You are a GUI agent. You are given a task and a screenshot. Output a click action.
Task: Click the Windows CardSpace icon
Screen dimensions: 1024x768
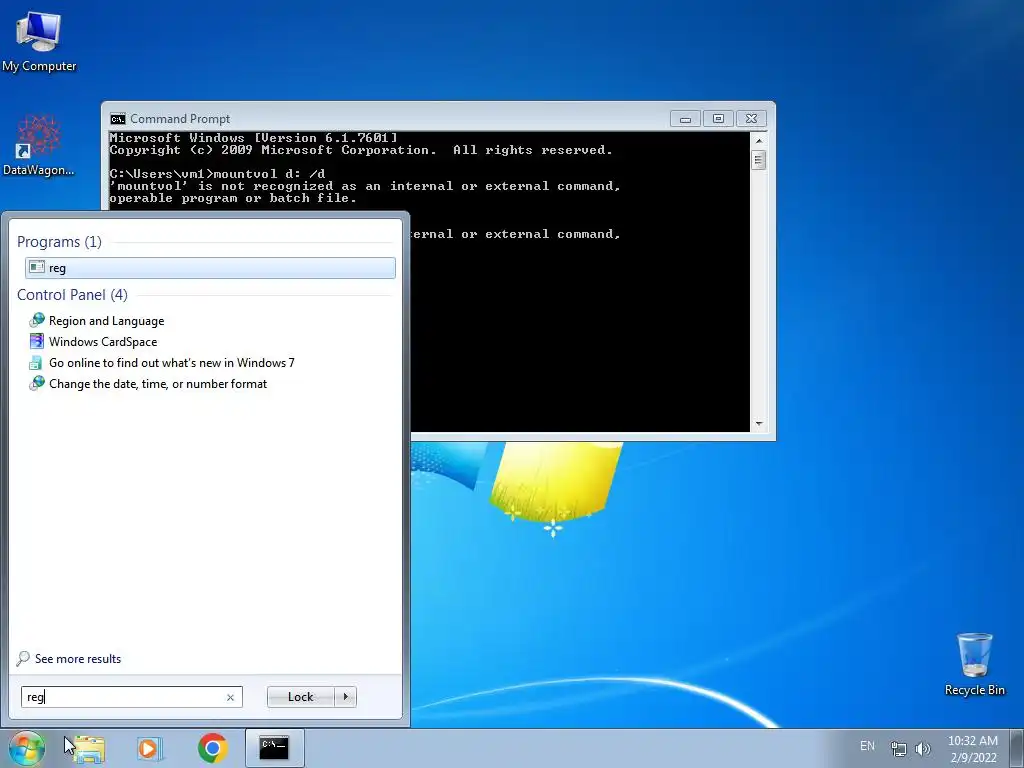pos(37,341)
